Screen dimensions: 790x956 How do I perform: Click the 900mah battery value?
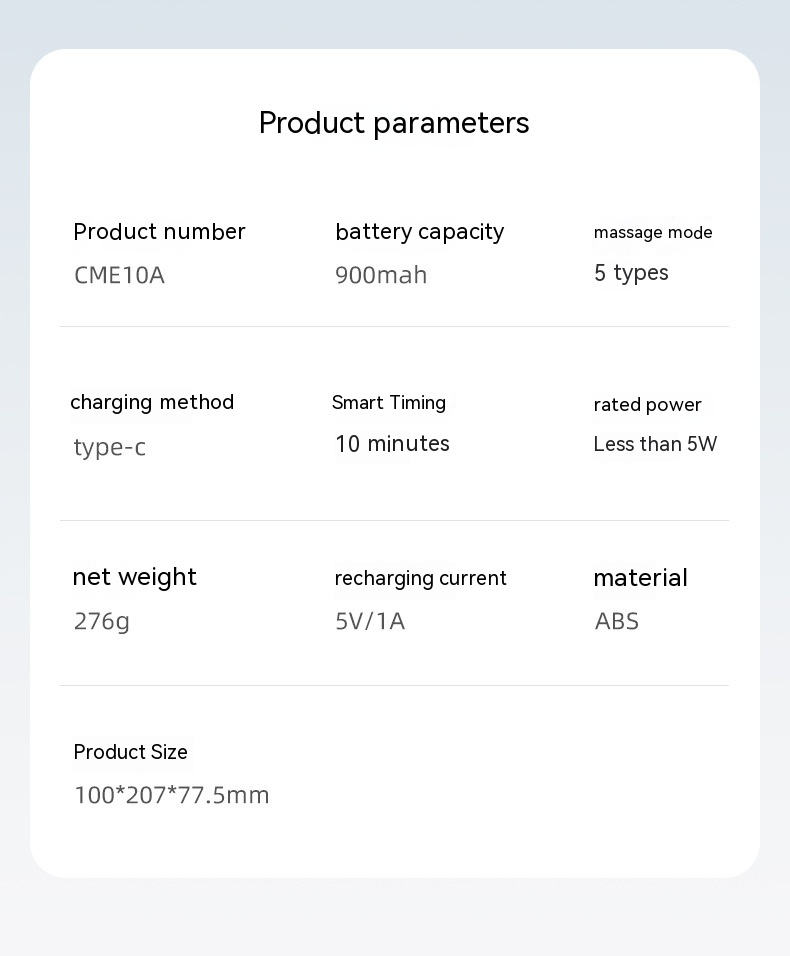tap(381, 275)
